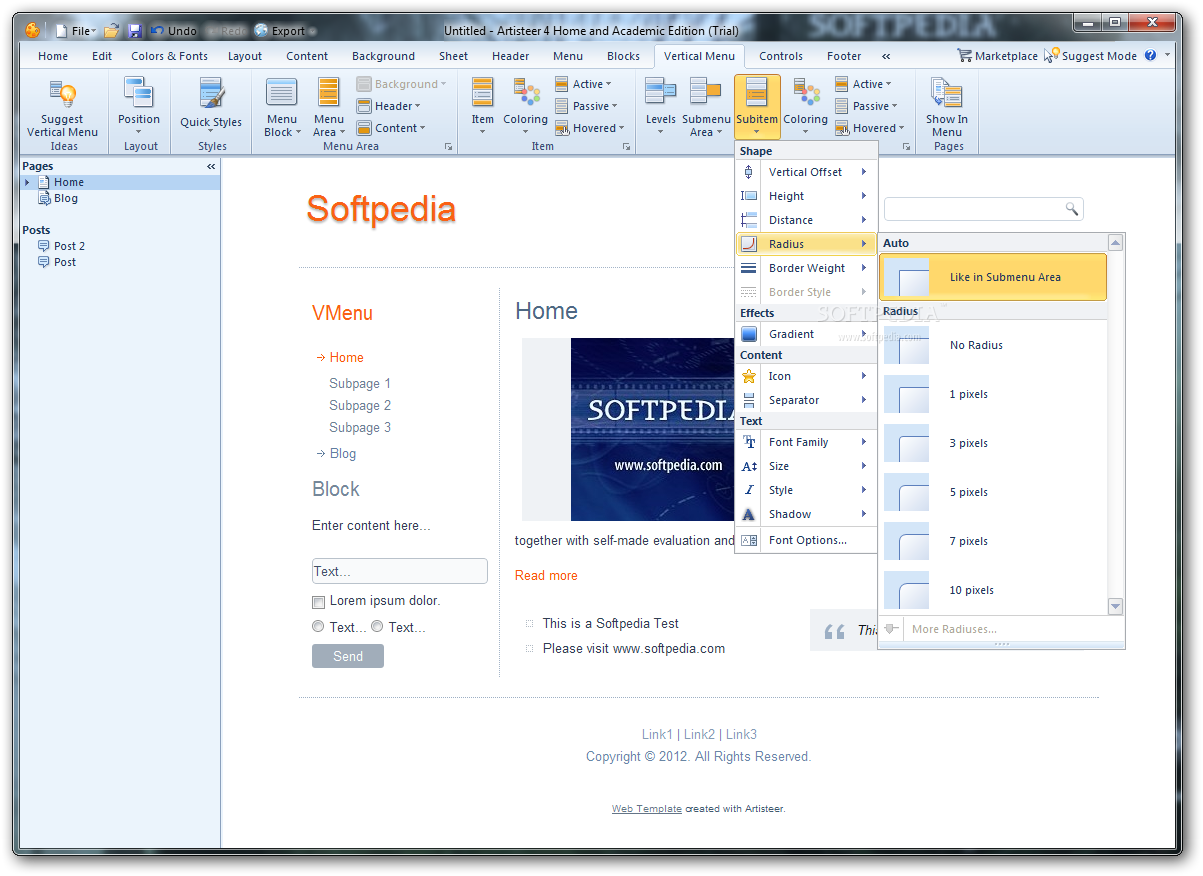This screenshot has height=876, width=1203.
Task: Click the Levels icon
Action: tap(661, 92)
